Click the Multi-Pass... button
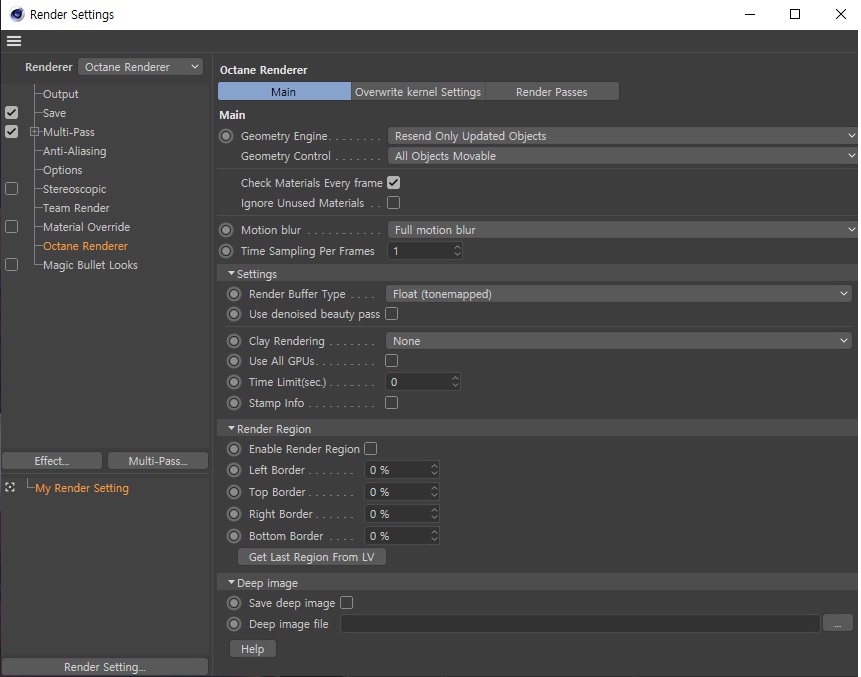This screenshot has width=861, height=677. click(x=158, y=461)
